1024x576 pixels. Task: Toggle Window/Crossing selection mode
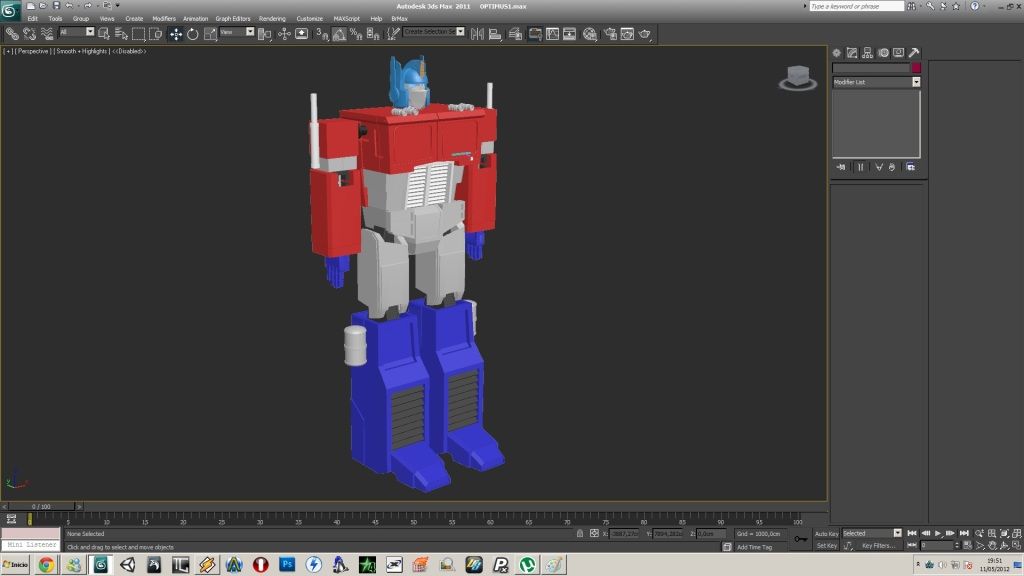point(155,34)
